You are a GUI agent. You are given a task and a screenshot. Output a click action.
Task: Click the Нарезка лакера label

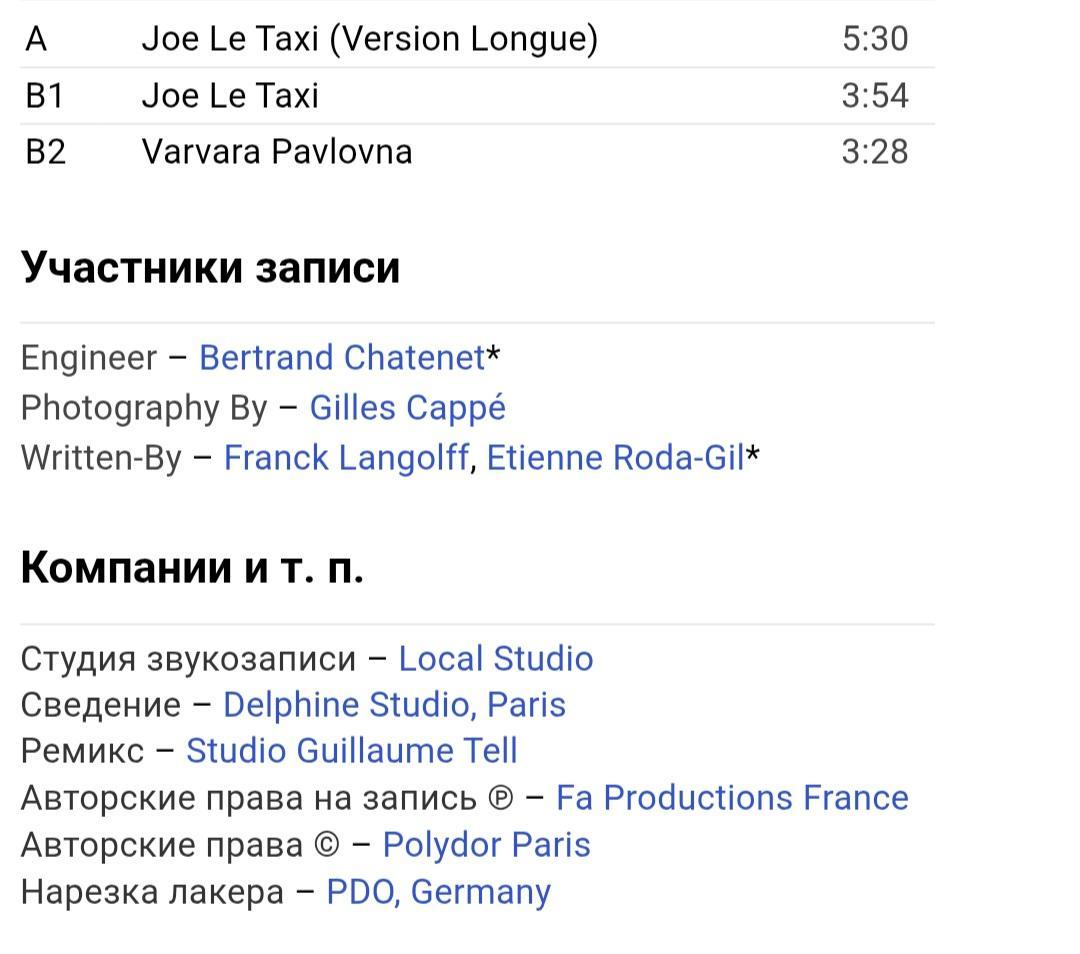click(x=152, y=892)
